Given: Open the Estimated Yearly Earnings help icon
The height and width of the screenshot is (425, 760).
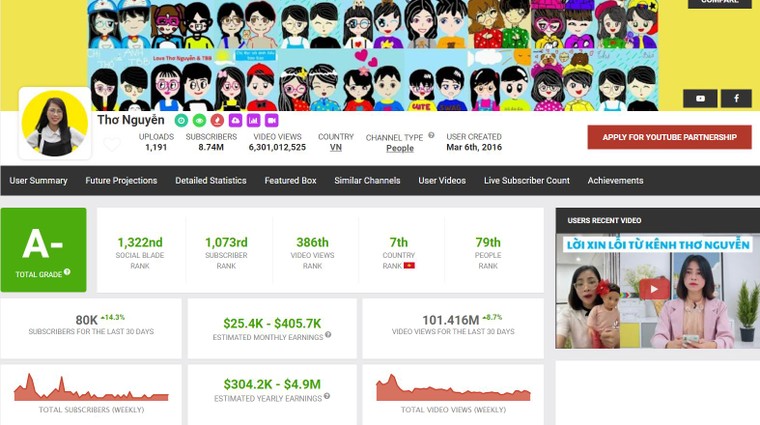Looking at the screenshot, I should [327, 396].
